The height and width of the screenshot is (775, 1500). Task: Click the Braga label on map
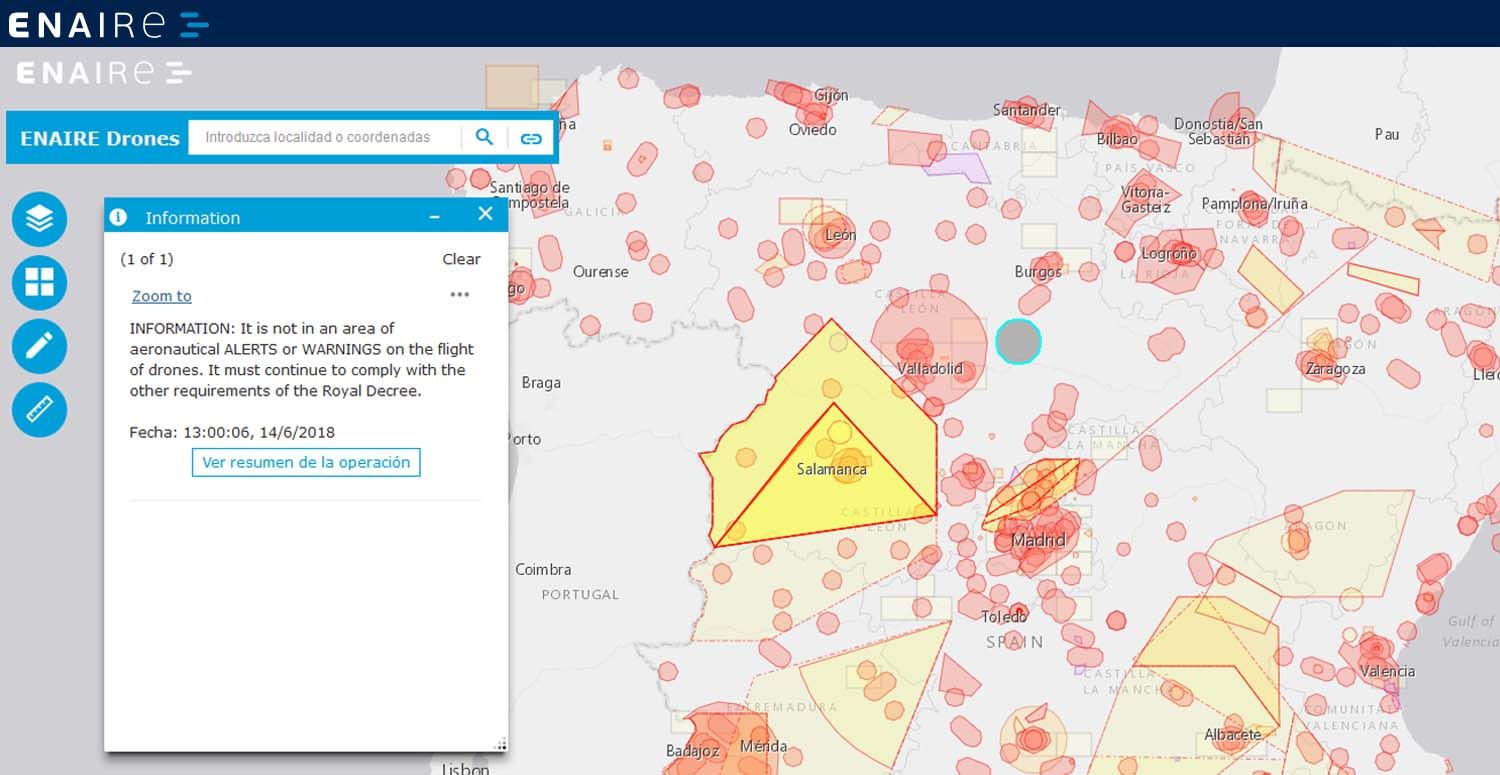[x=541, y=383]
